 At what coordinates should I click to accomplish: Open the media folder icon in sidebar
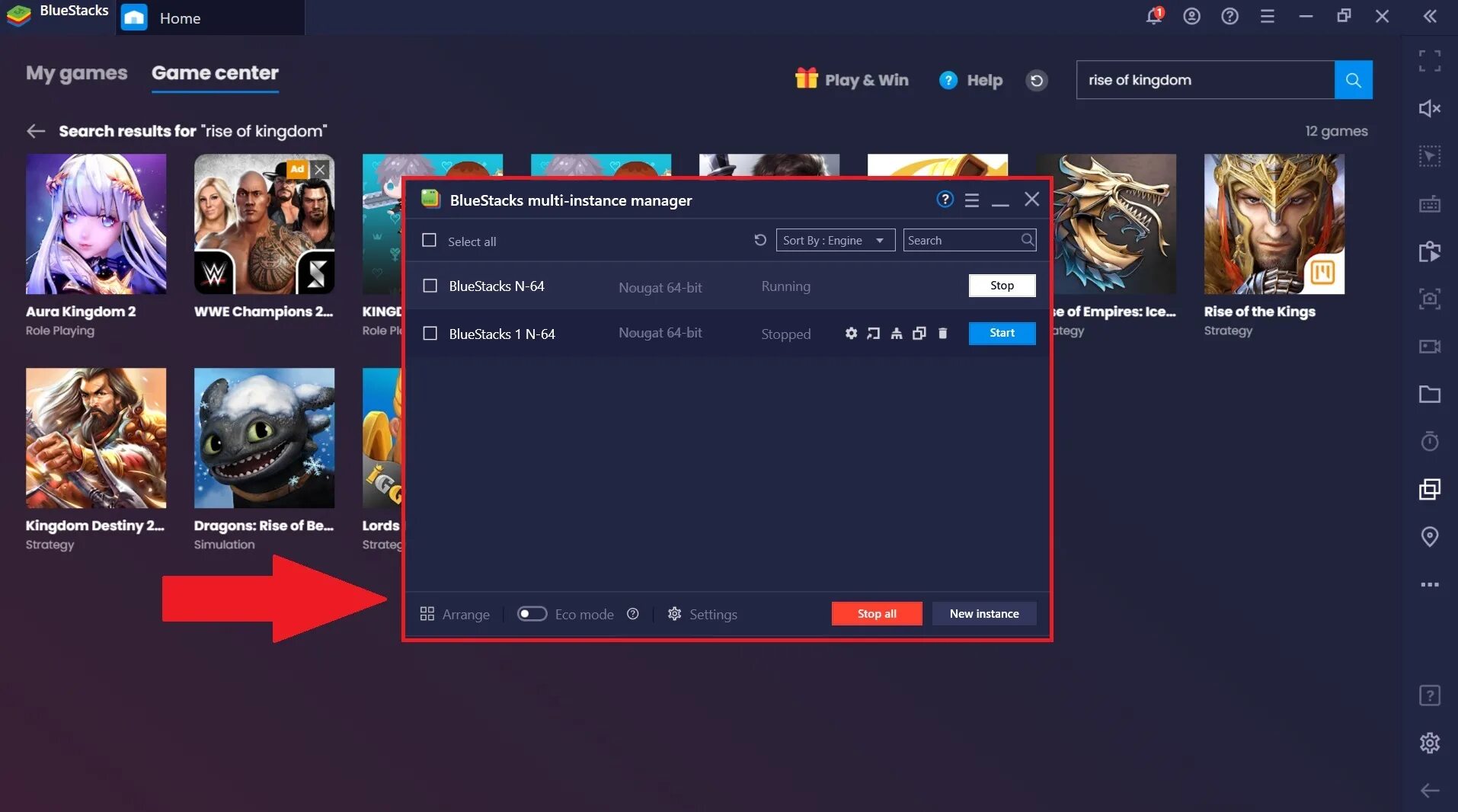(x=1430, y=394)
